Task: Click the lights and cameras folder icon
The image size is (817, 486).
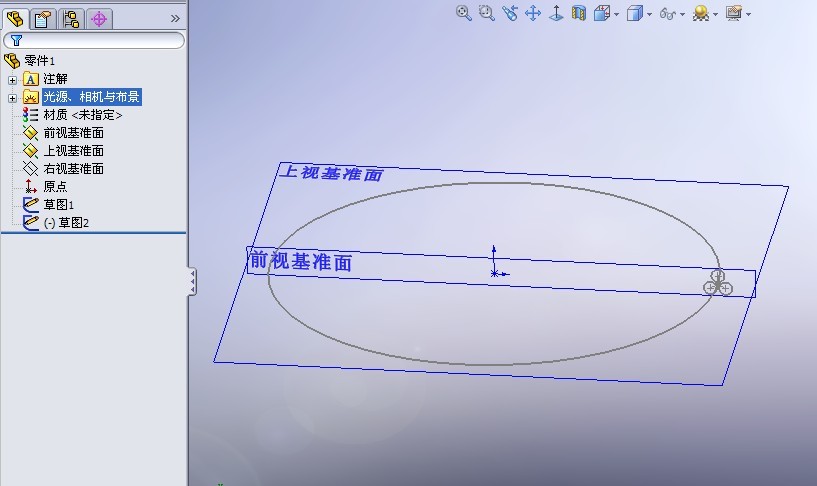Action: click(31, 97)
